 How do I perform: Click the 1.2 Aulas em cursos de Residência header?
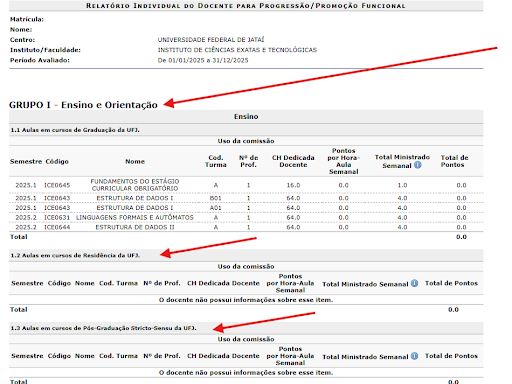246,255
